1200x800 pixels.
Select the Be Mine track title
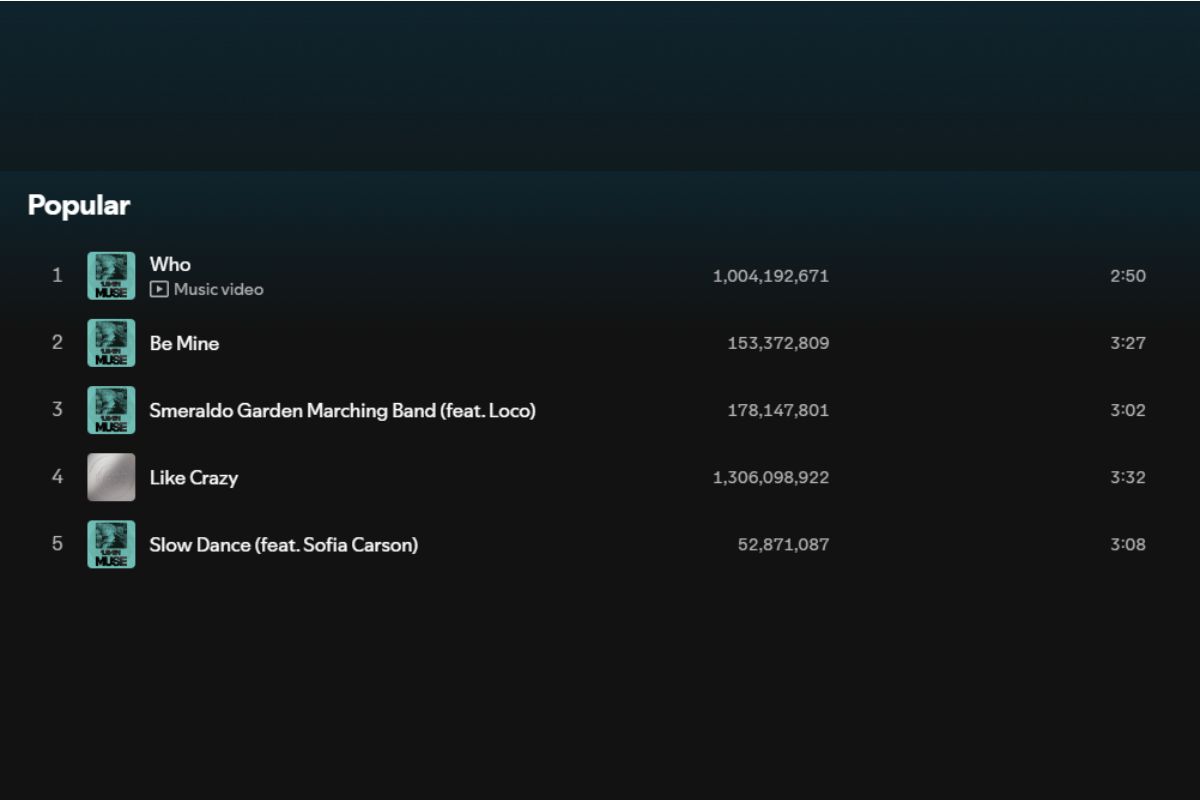coord(184,343)
